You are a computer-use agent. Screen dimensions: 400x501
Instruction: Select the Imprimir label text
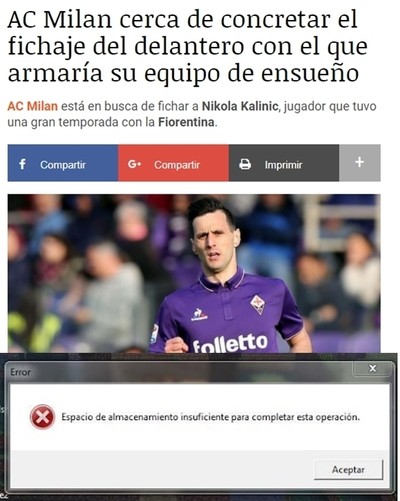[283, 165]
